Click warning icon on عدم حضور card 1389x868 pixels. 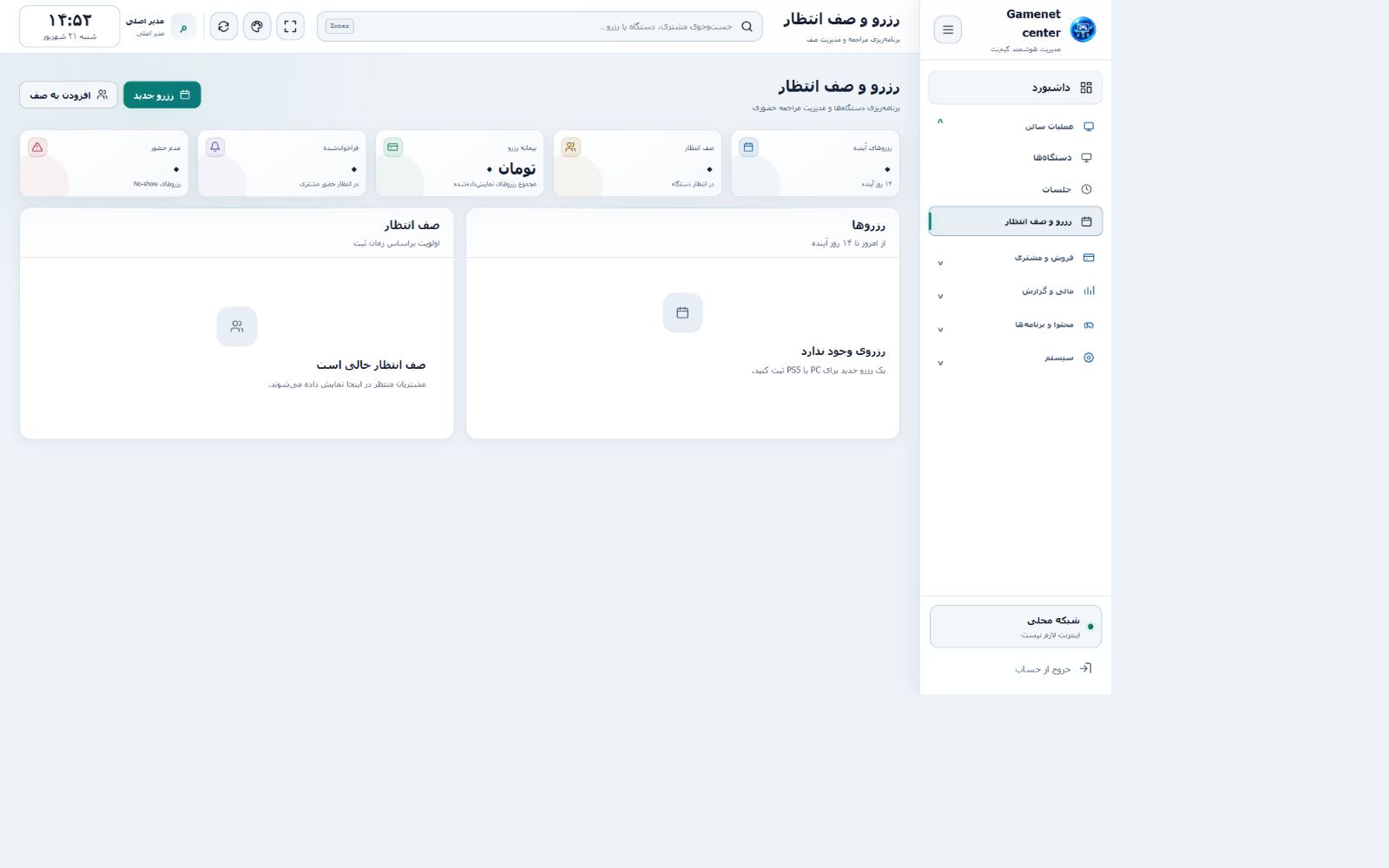[x=37, y=147]
